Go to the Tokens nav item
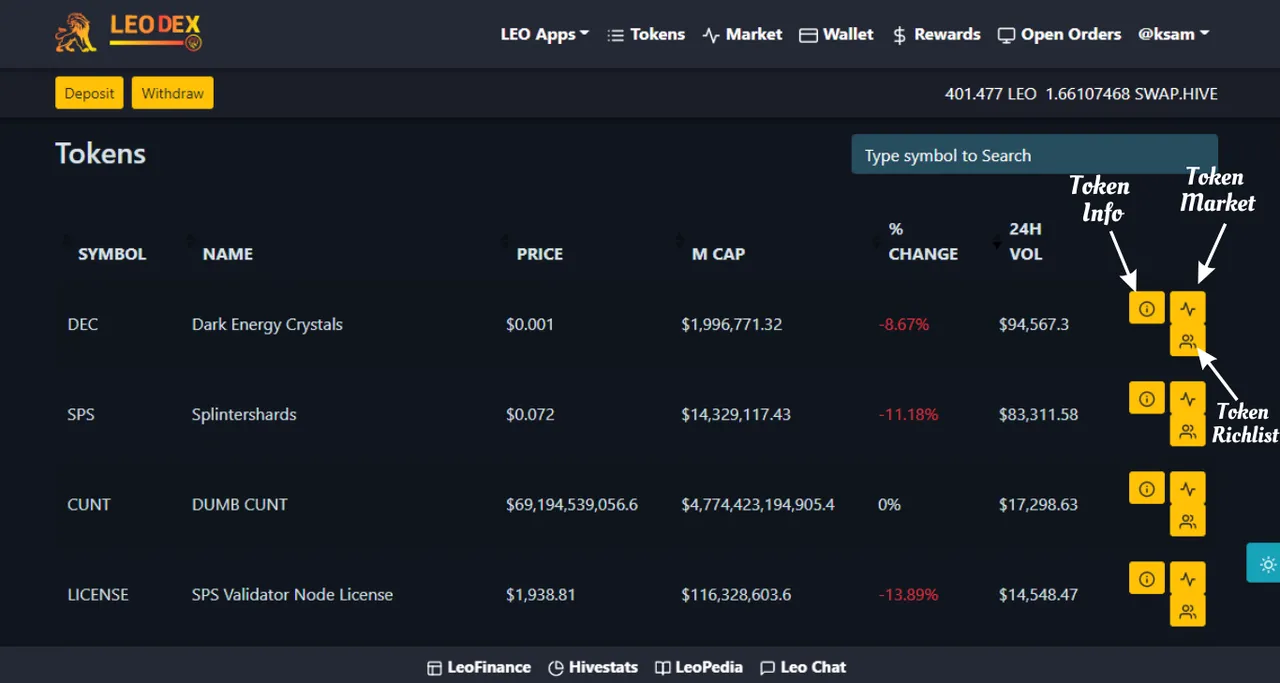This screenshot has width=1280, height=683. pyautogui.click(x=646, y=34)
